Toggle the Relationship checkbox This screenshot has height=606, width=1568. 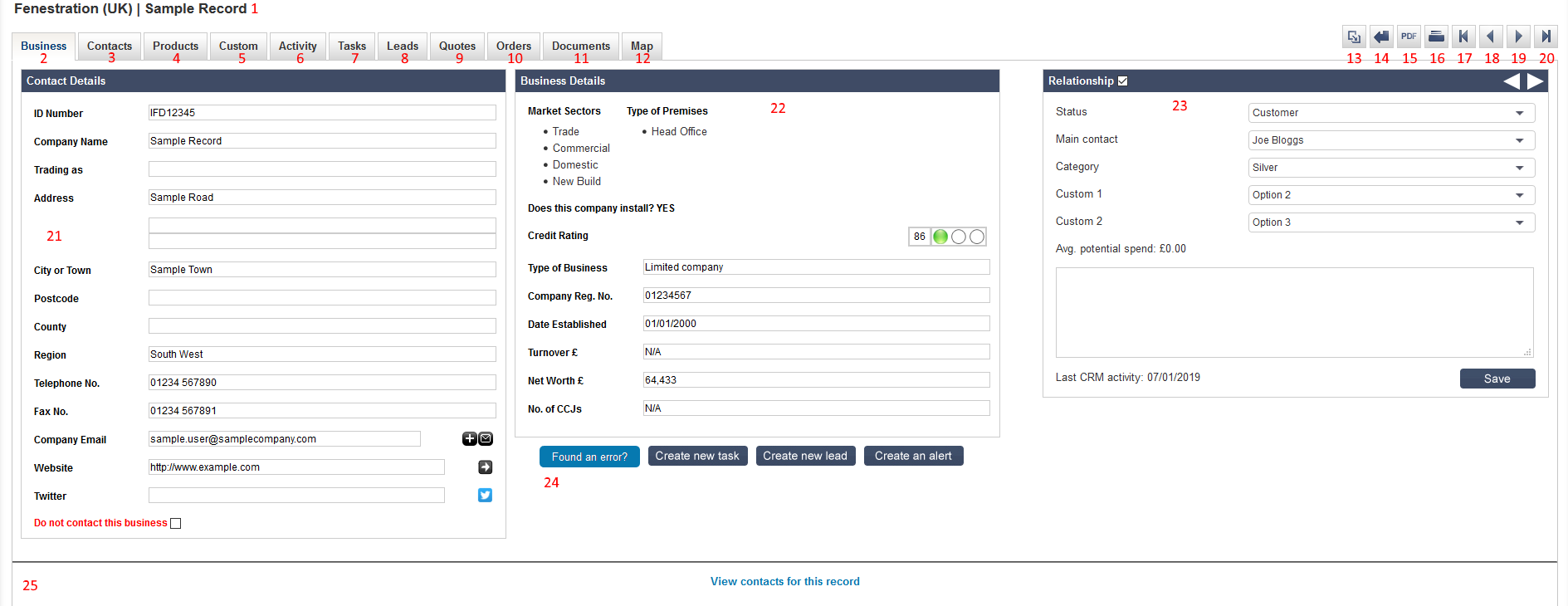(1123, 81)
